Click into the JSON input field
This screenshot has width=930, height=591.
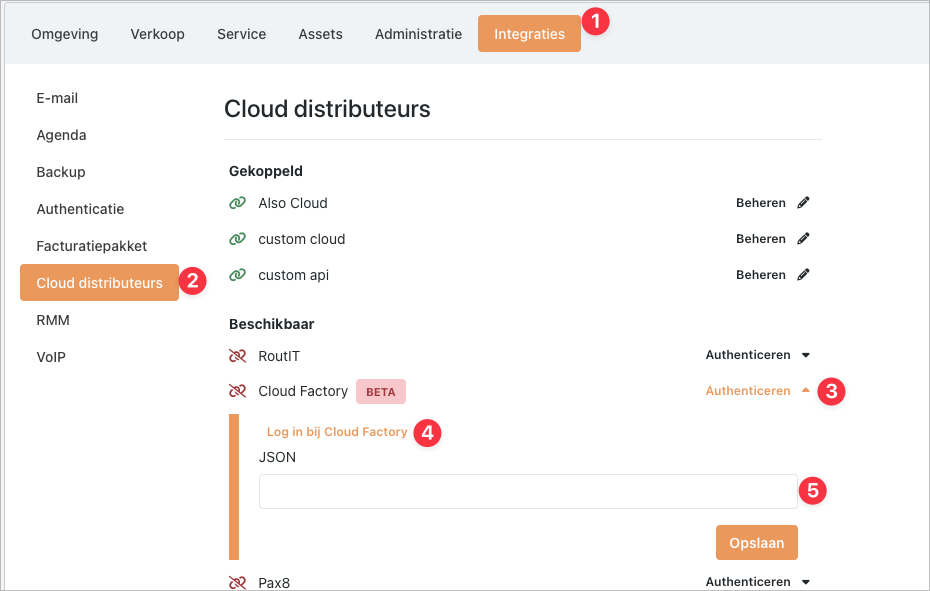528,491
